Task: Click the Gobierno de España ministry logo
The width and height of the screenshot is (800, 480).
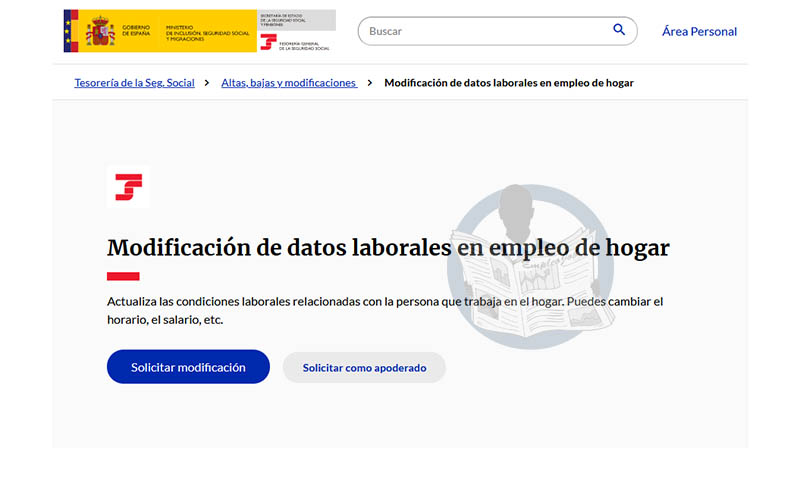Action: 160,31
